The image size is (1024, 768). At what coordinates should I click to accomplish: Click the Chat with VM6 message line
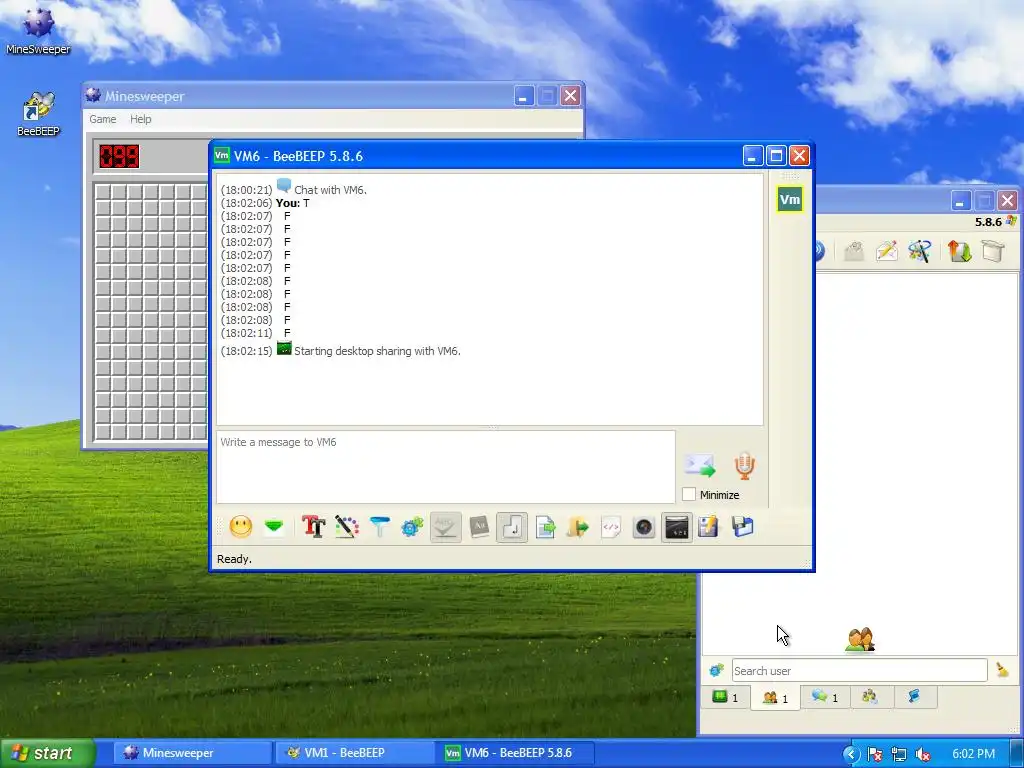click(294, 189)
